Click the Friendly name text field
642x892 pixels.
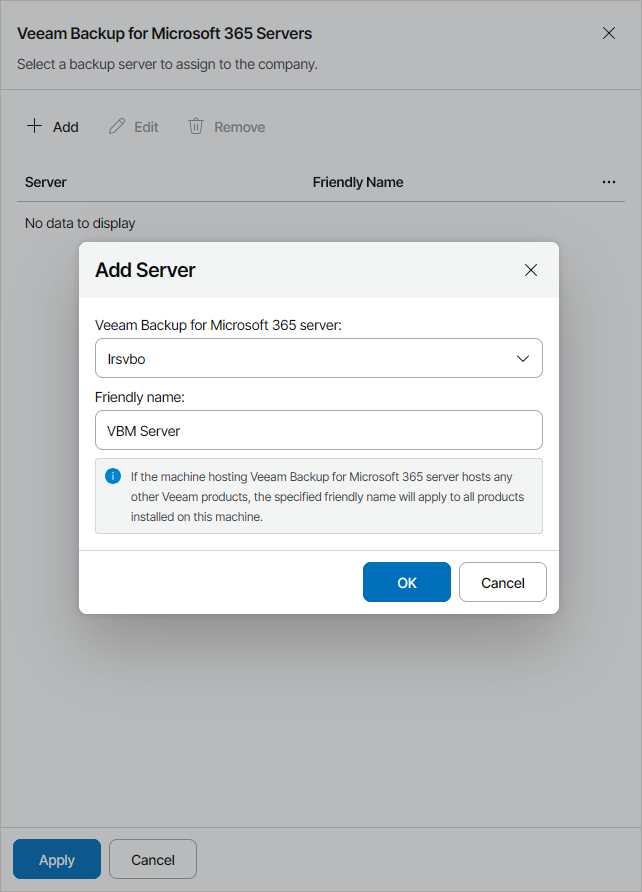pyautogui.click(x=319, y=430)
